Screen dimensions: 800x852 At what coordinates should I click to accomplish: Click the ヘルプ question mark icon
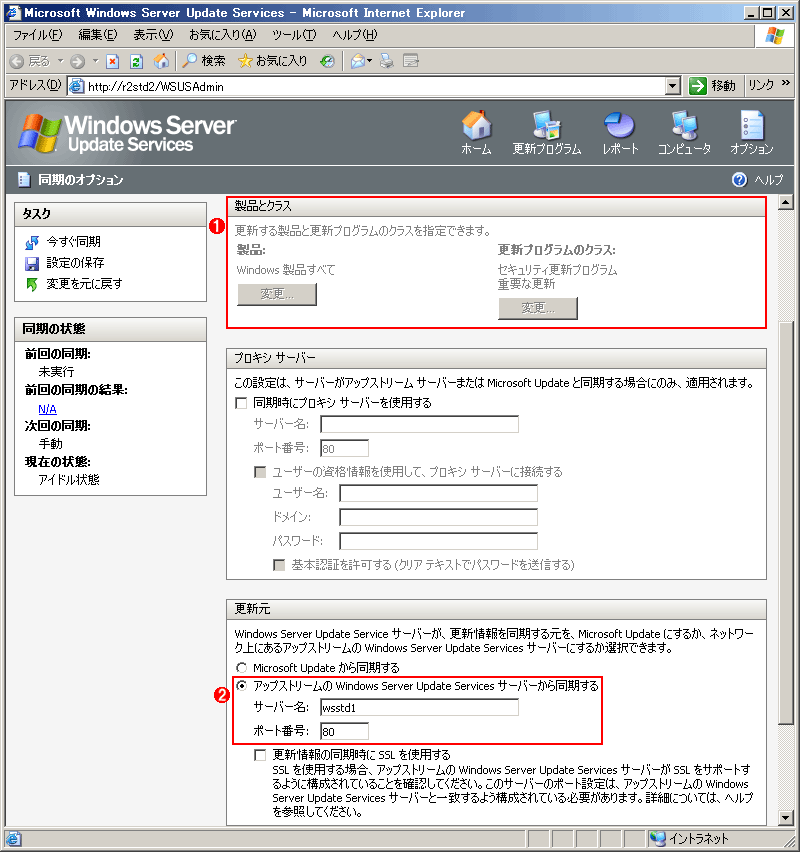pyautogui.click(x=739, y=180)
